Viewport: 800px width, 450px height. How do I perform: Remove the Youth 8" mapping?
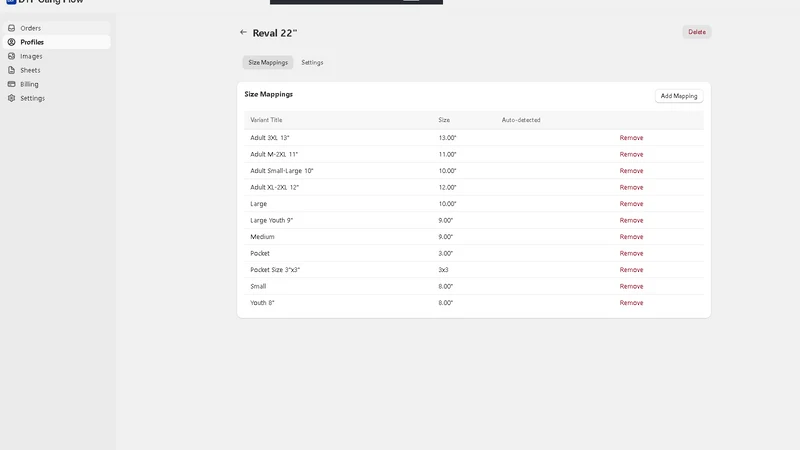[x=631, y=303]
